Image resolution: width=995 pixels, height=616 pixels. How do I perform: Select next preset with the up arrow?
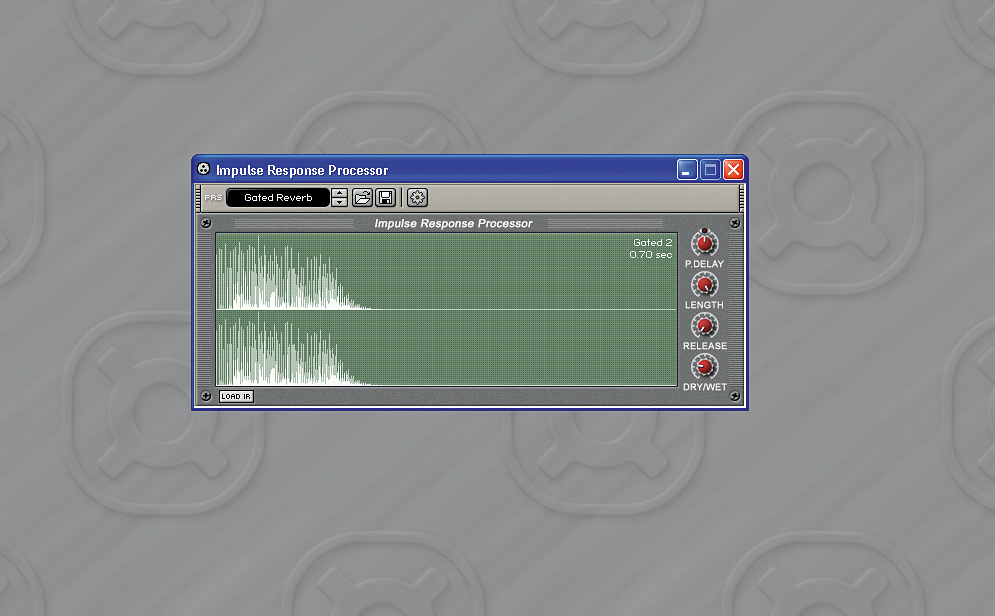(339, 193)
